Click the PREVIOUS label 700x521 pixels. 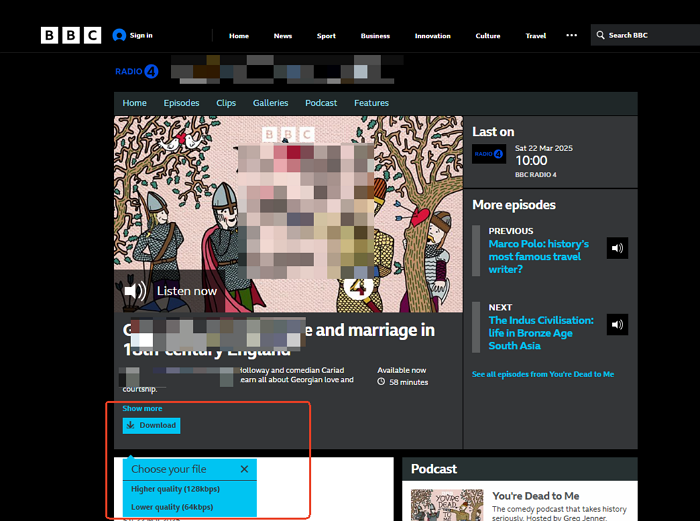511,231
